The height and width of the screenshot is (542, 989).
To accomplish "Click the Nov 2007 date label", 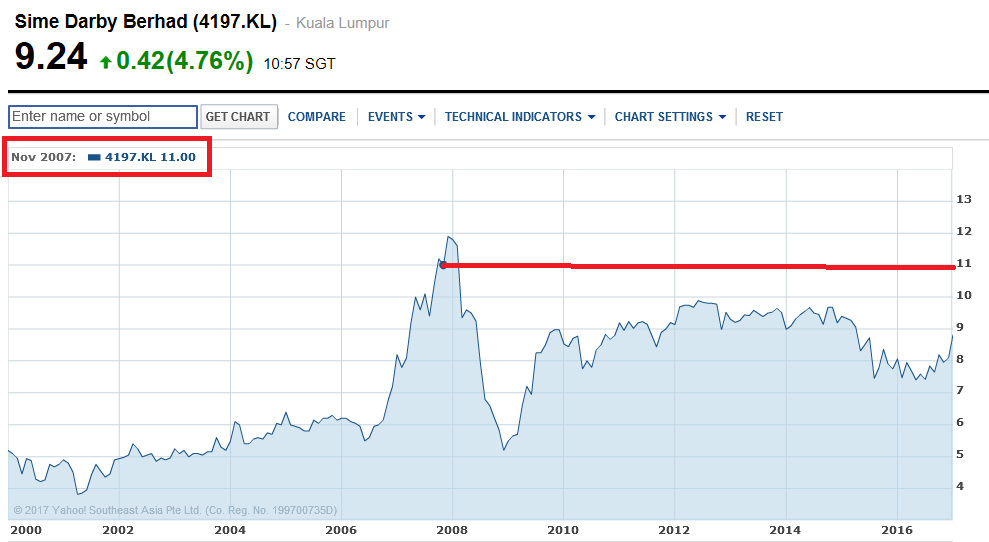I will pos(44,157).
